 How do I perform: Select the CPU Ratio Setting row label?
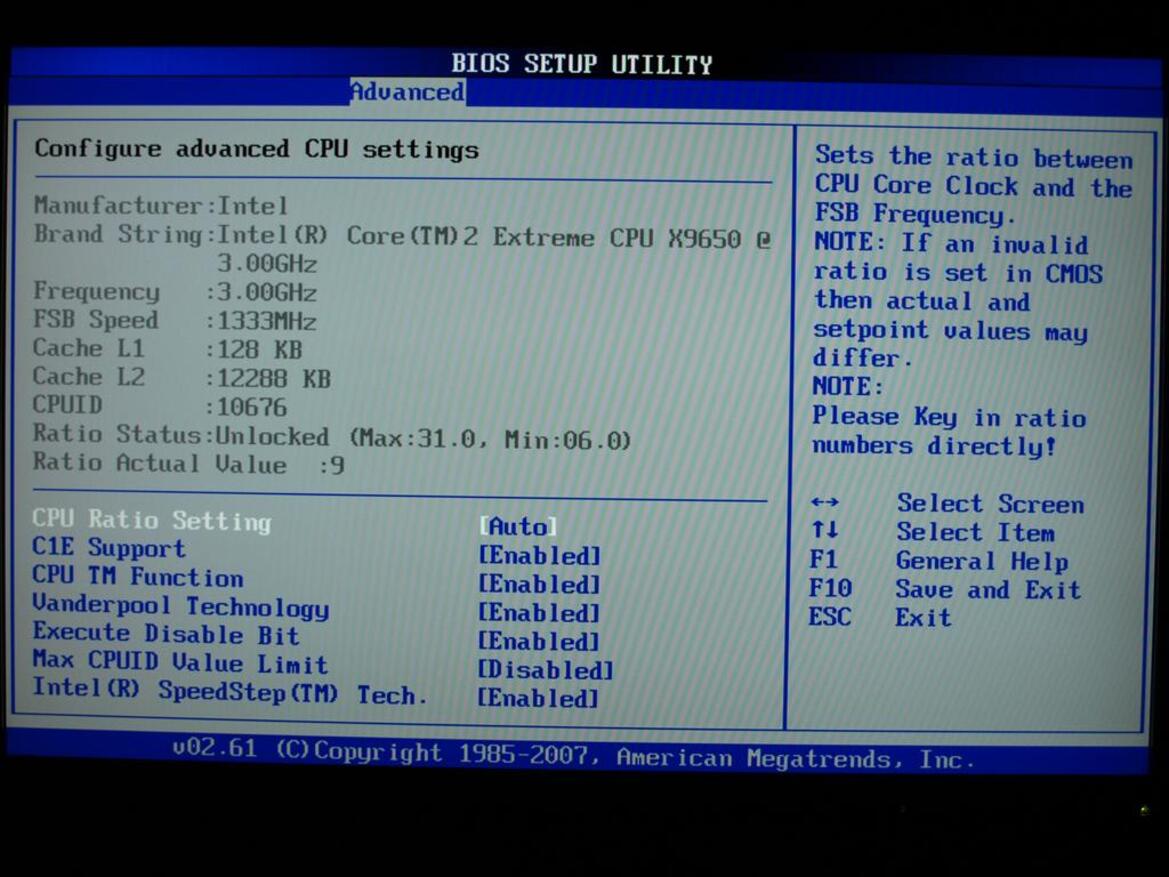click(151, 521)
